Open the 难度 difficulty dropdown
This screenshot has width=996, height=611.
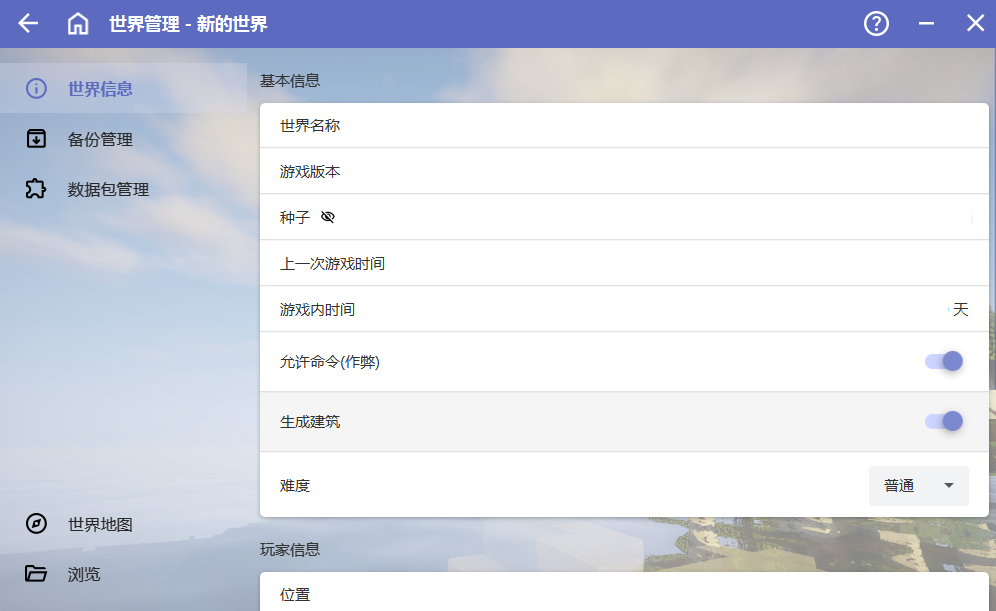coord(918,486)
